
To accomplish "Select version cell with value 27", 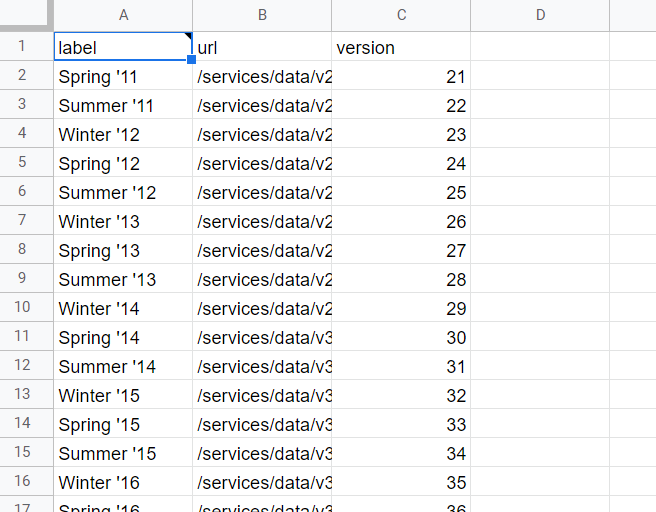I will pos(401,249).
